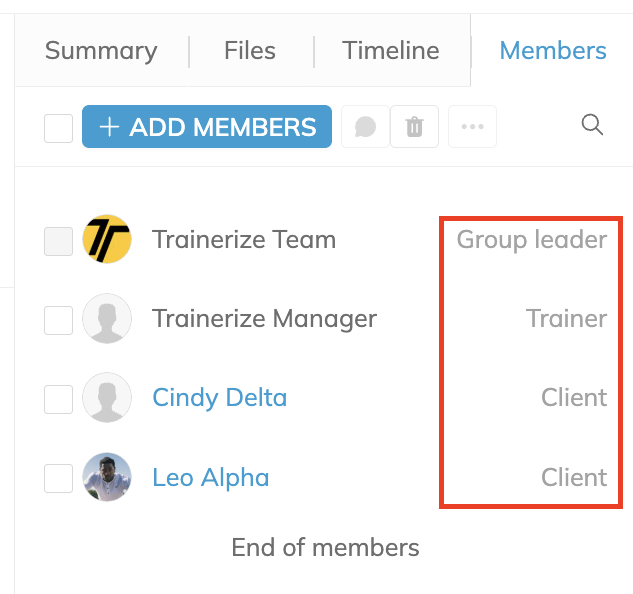Toggle the select-all members checkbox
633x594 pixels.
(59, 128)
